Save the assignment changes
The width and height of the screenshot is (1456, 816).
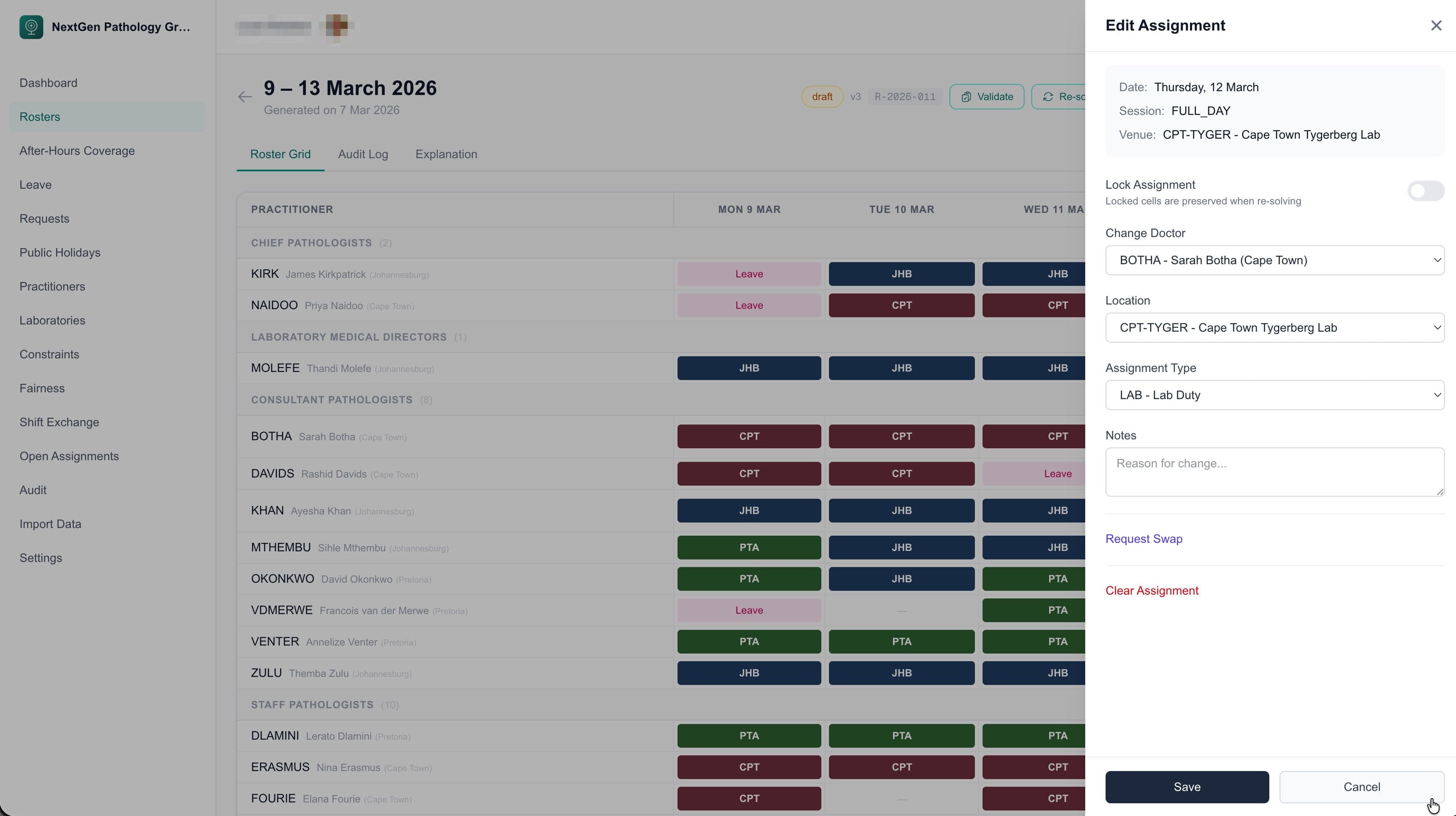point(1187,787)
